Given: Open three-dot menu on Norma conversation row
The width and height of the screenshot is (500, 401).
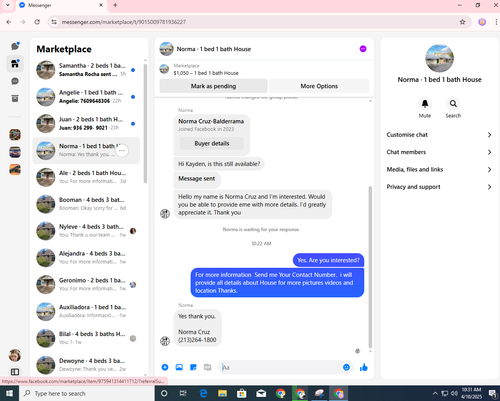Looking at the screenshot, I should point(122,151).
